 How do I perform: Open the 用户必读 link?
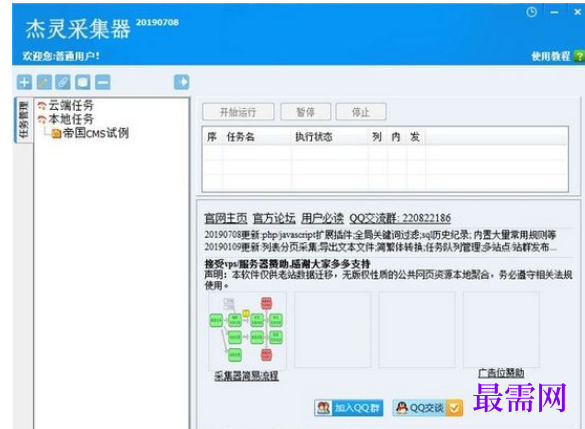(322, 218)
